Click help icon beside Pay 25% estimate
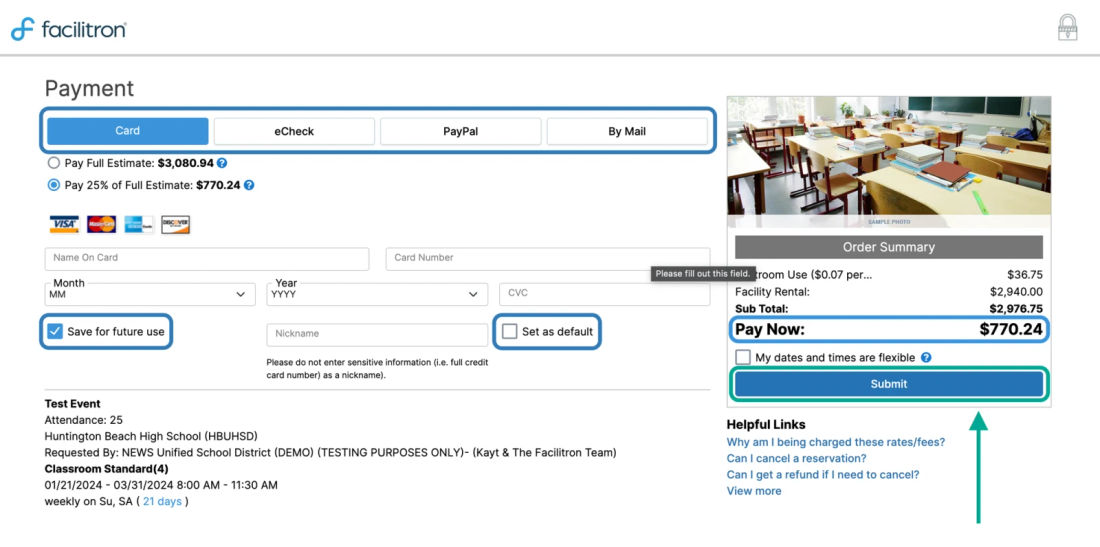The width and height of the screenshot is (1100, 547). (x=248, y=185)
